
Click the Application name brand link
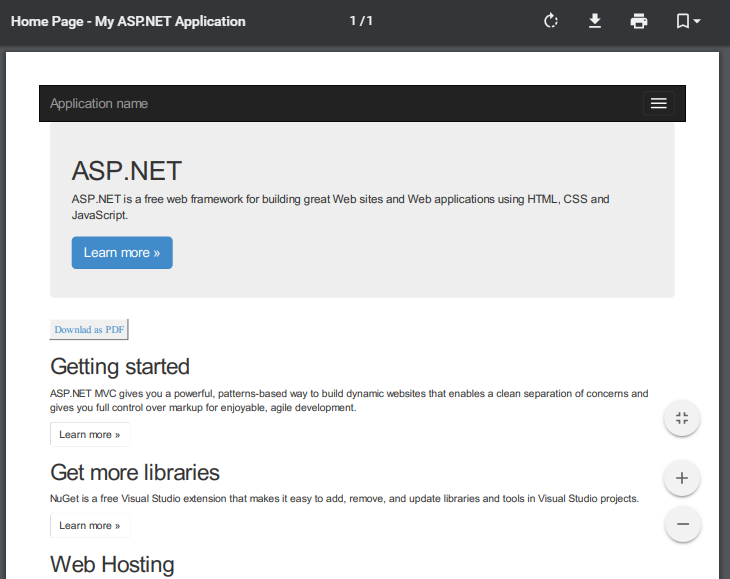[99, 104]
